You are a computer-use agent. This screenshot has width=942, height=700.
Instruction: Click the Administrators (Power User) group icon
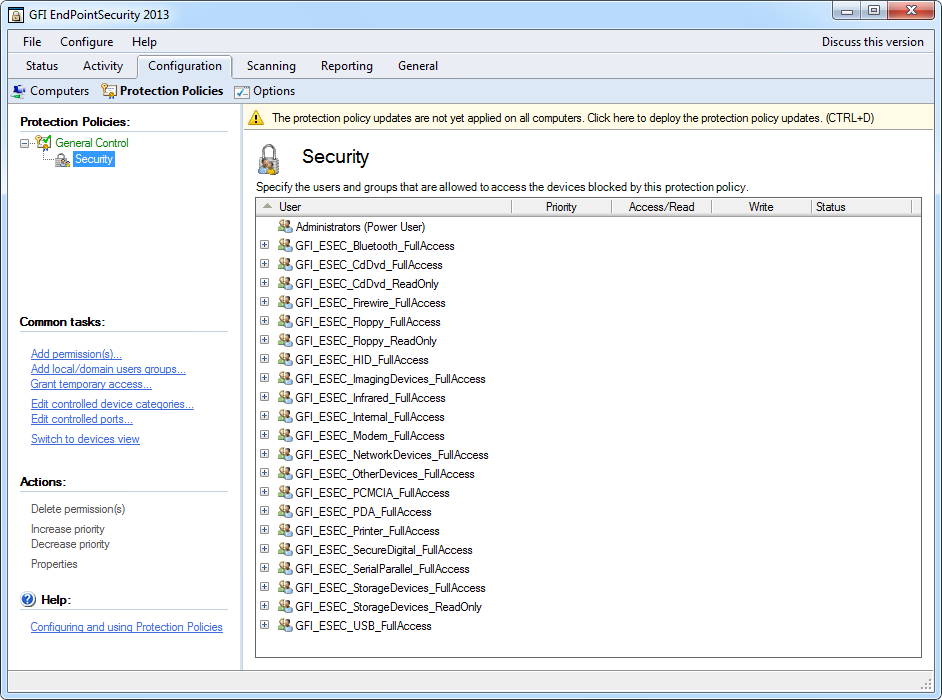click(285, 227)
